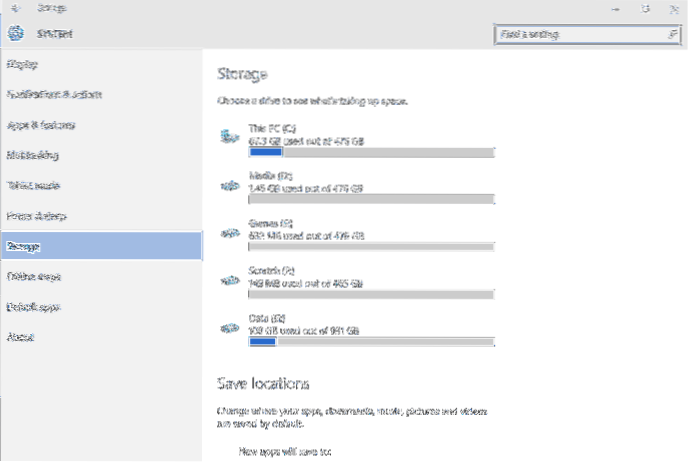Image resolution: width=688 pixels, height=462 pixels.
Task: Open the Games (E:) drive name
Action: tap(270, 223)
